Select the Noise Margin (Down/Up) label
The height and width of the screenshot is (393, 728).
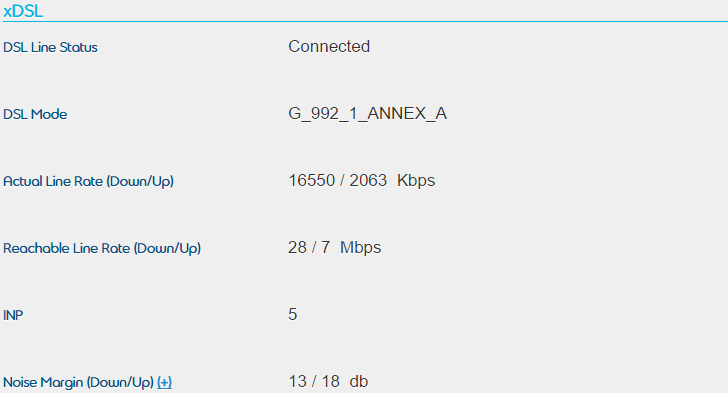(x=78, y=382)
